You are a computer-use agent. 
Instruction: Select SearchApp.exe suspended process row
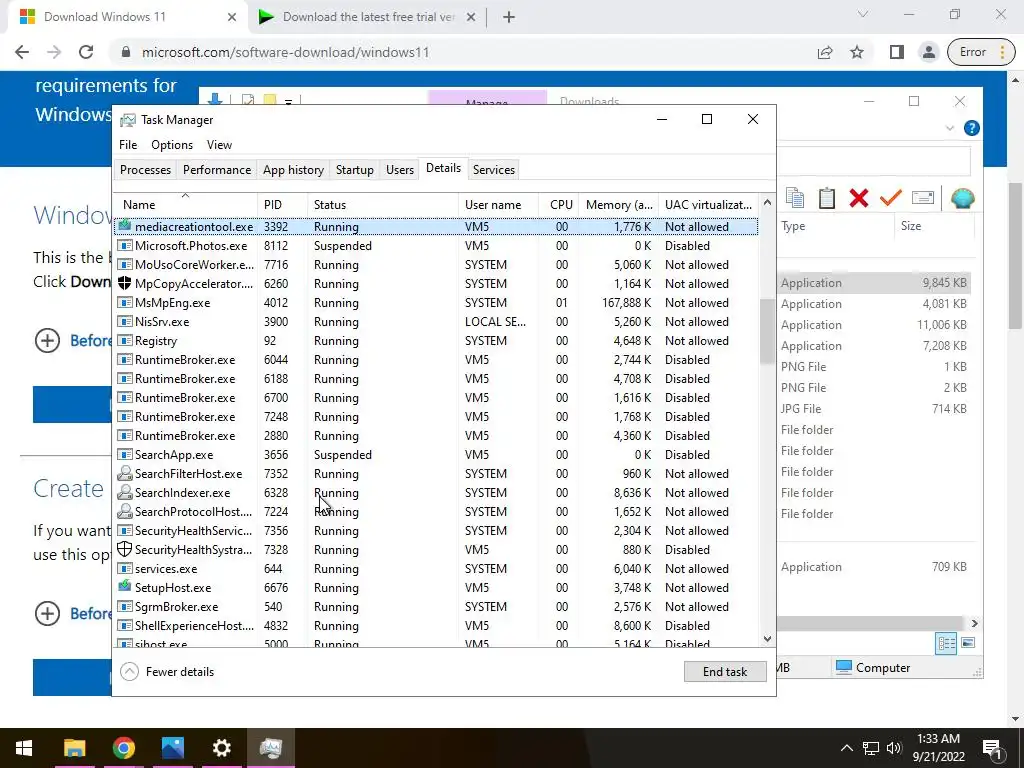(x=436, y=455)
